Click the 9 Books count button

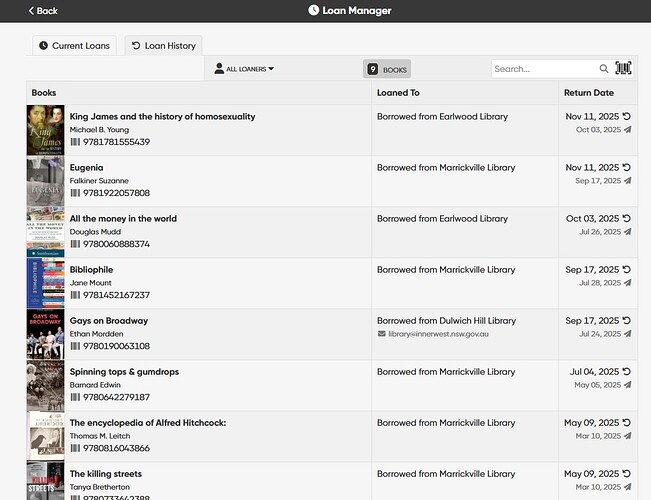[386, 69]
